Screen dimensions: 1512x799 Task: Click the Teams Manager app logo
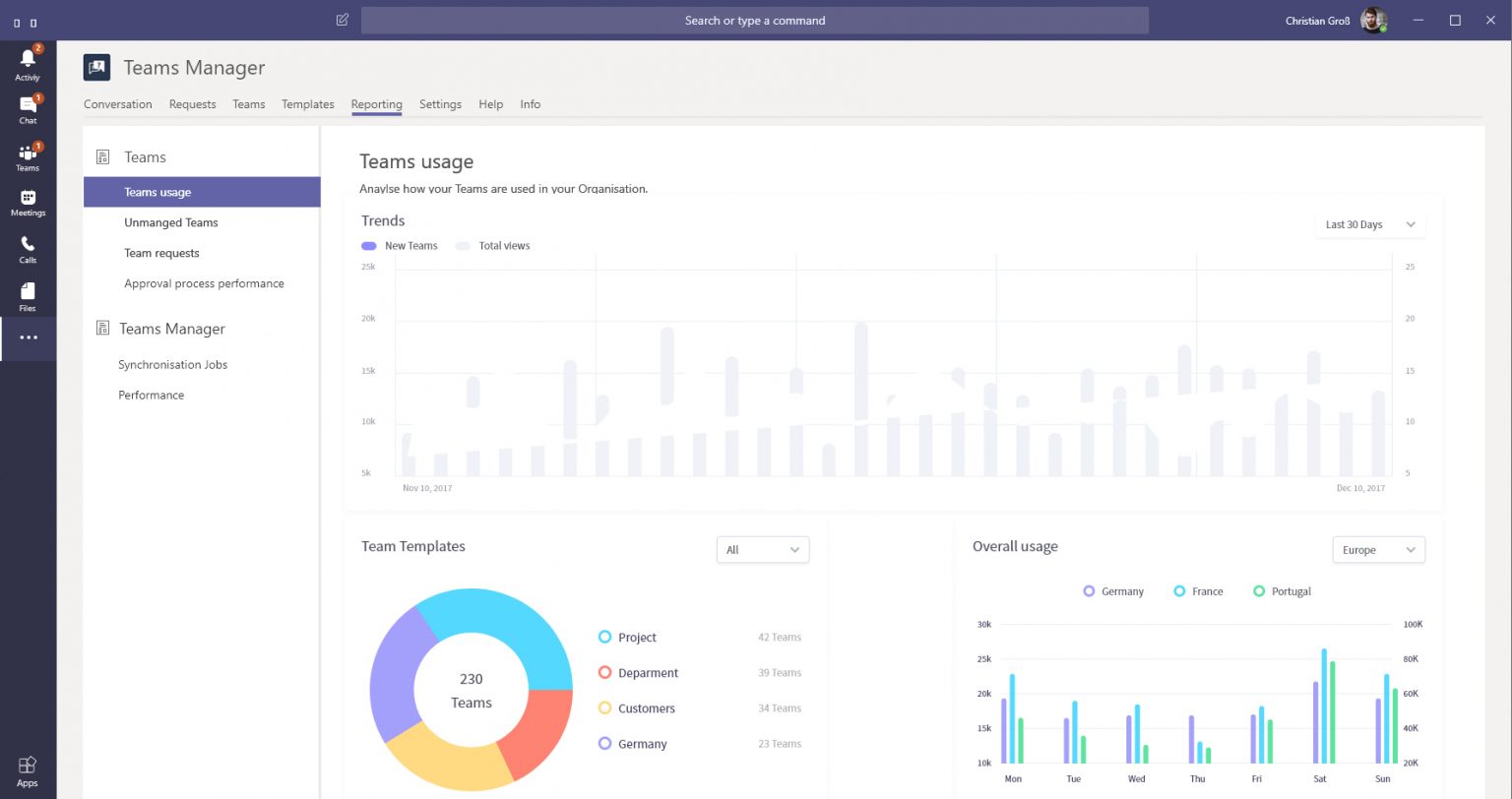coord(96,67)
